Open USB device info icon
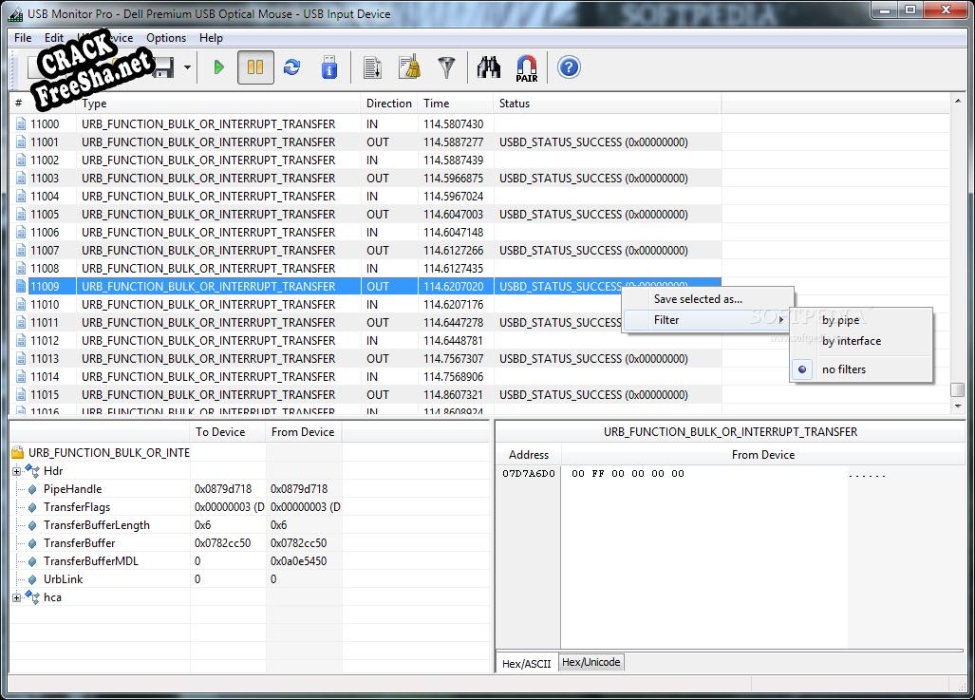 [x=329, y=68]
